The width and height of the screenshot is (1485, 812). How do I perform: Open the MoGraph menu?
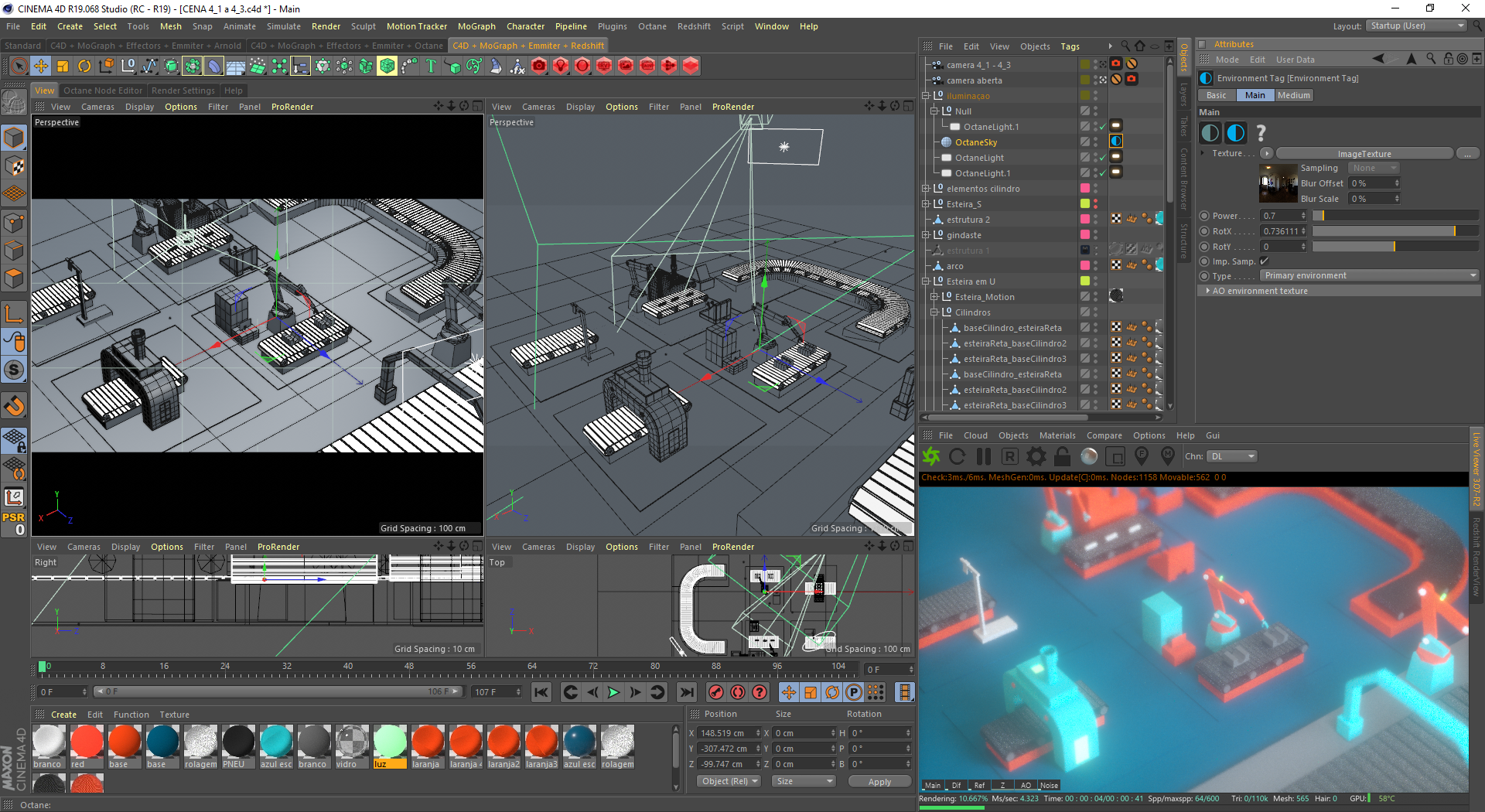pyautogui.click(x=476, y=26)
